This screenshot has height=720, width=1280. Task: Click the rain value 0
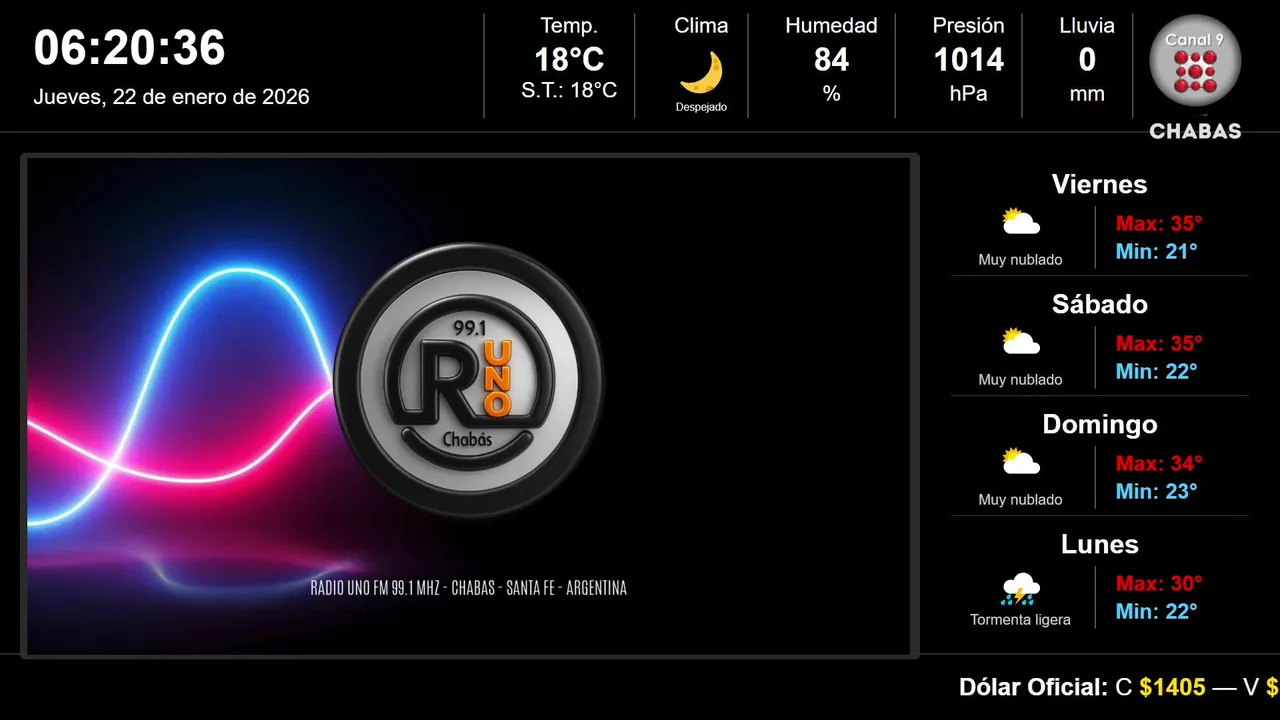click(x=1087, y=60)
